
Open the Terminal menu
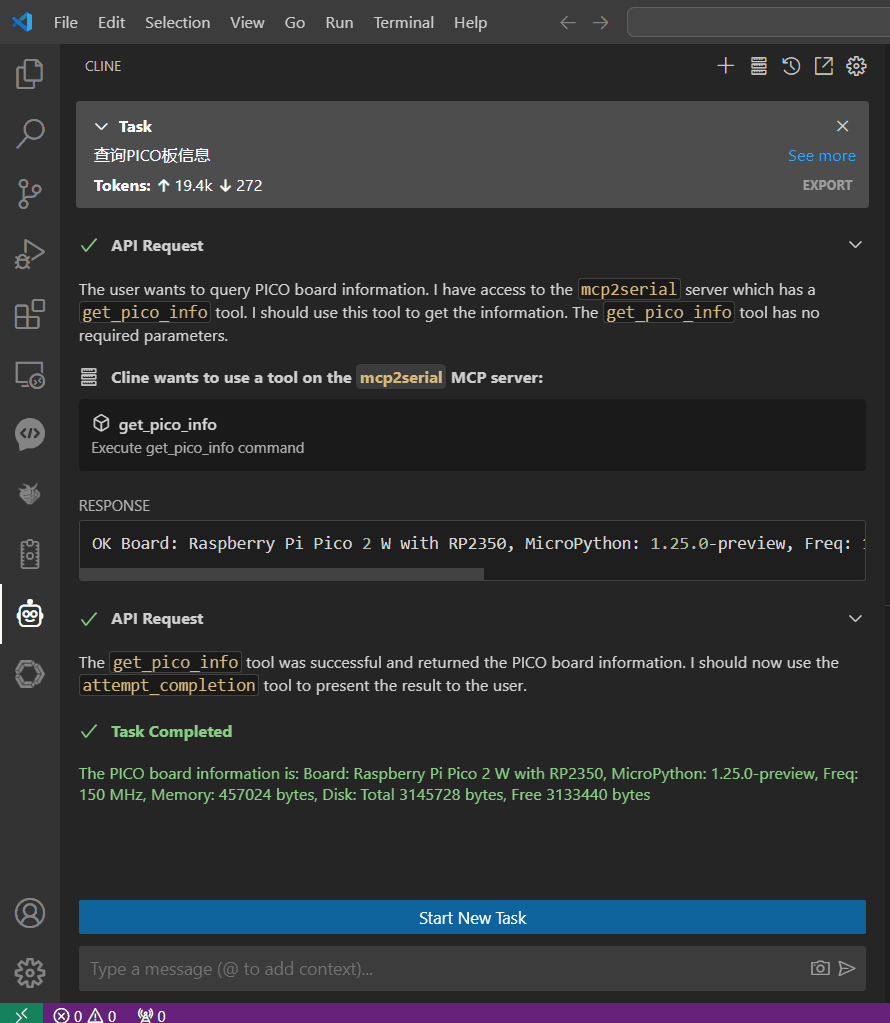coord(403,22)
